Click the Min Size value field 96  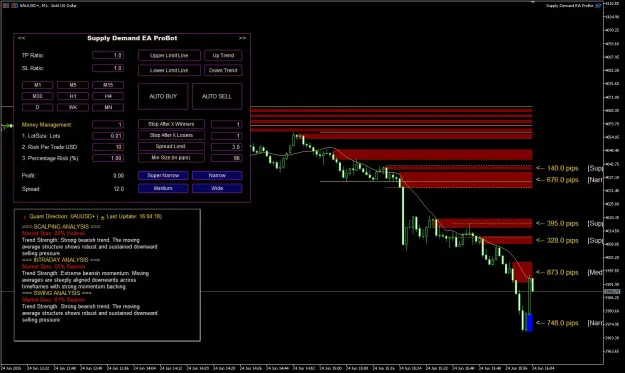[226, 158]
